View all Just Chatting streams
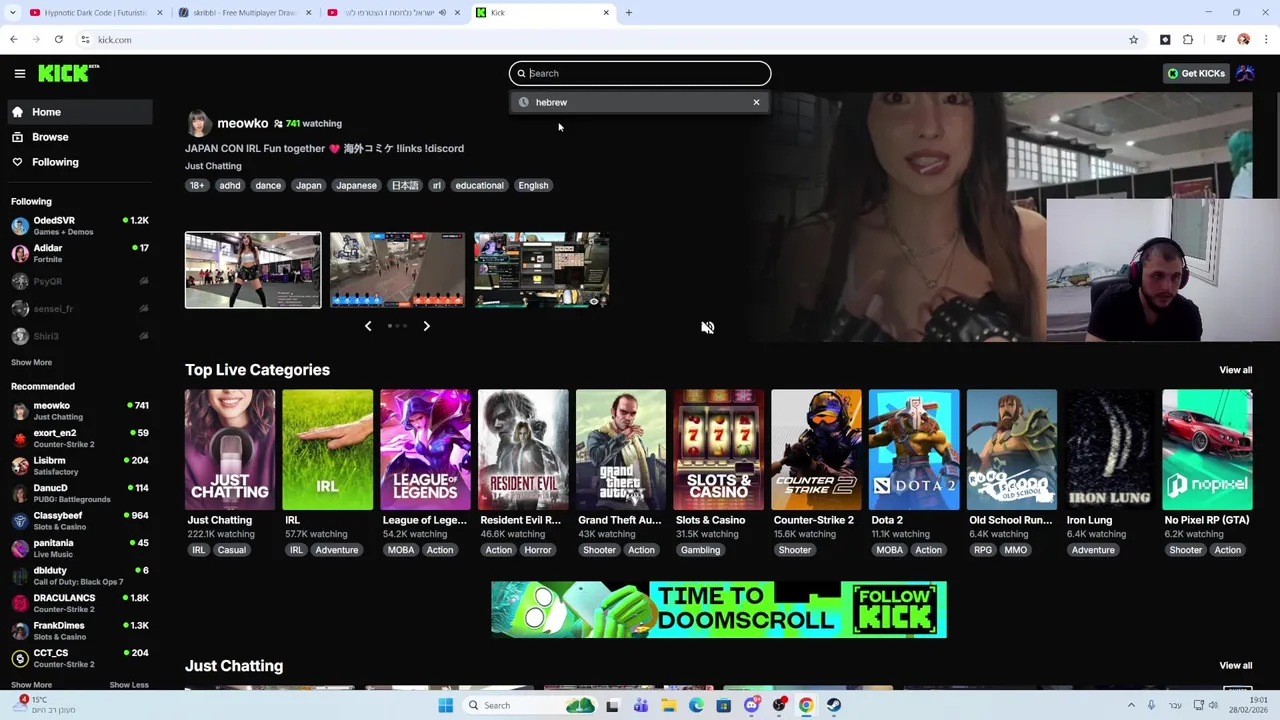The image size is (1280, 720). [1235, 665]
